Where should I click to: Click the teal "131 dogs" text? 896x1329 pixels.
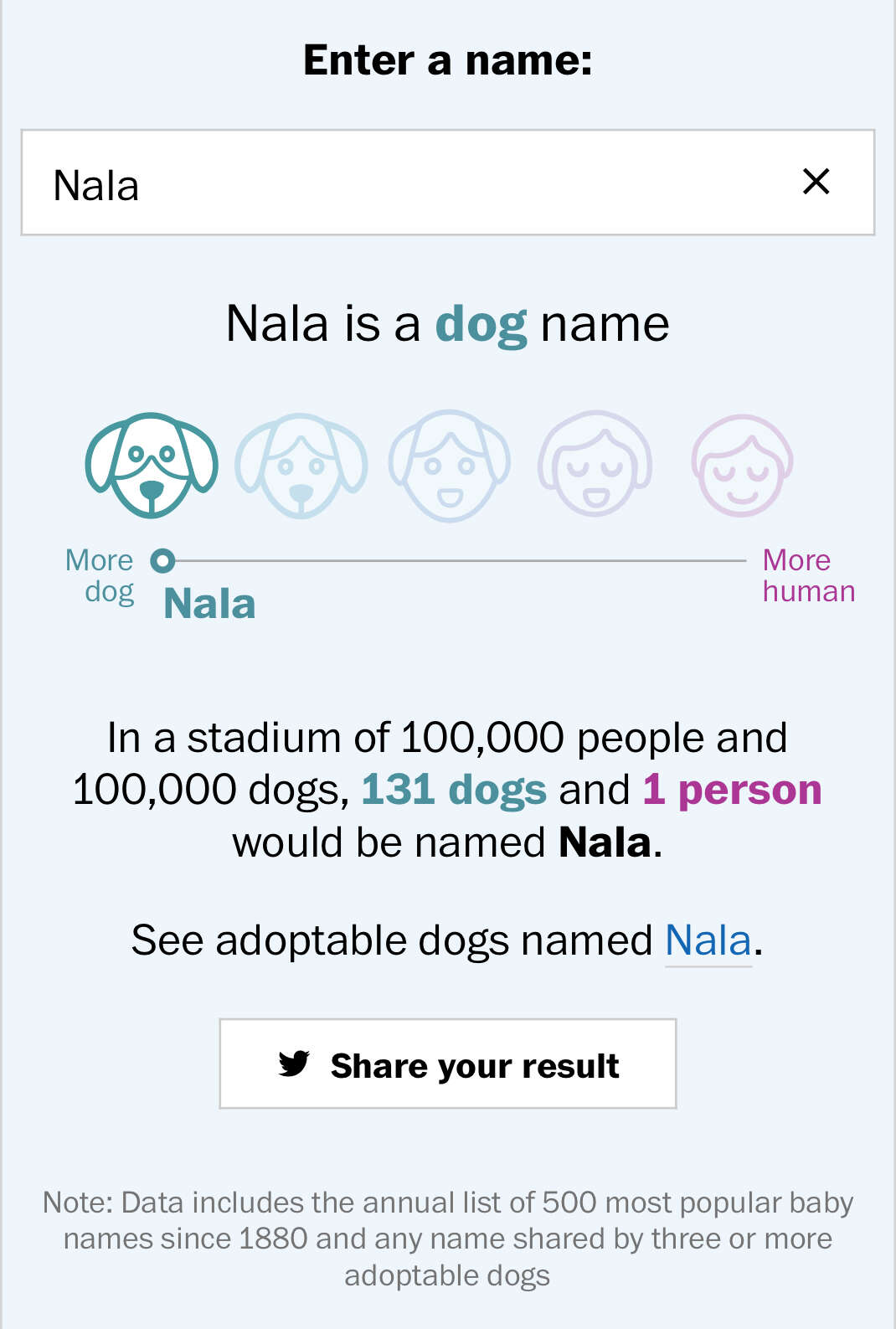tap(454, 790)
